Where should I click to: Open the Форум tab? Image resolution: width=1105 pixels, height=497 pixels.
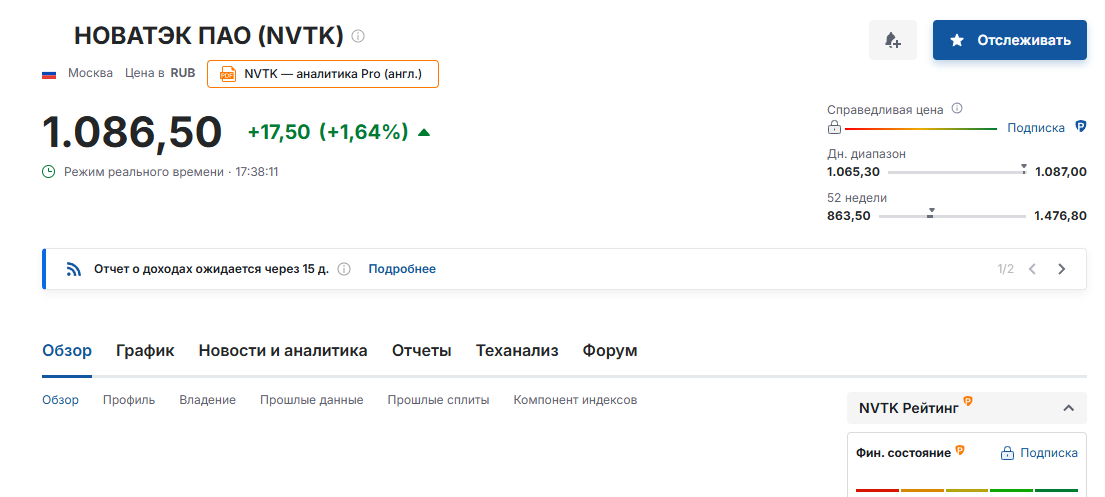[610, 350]
